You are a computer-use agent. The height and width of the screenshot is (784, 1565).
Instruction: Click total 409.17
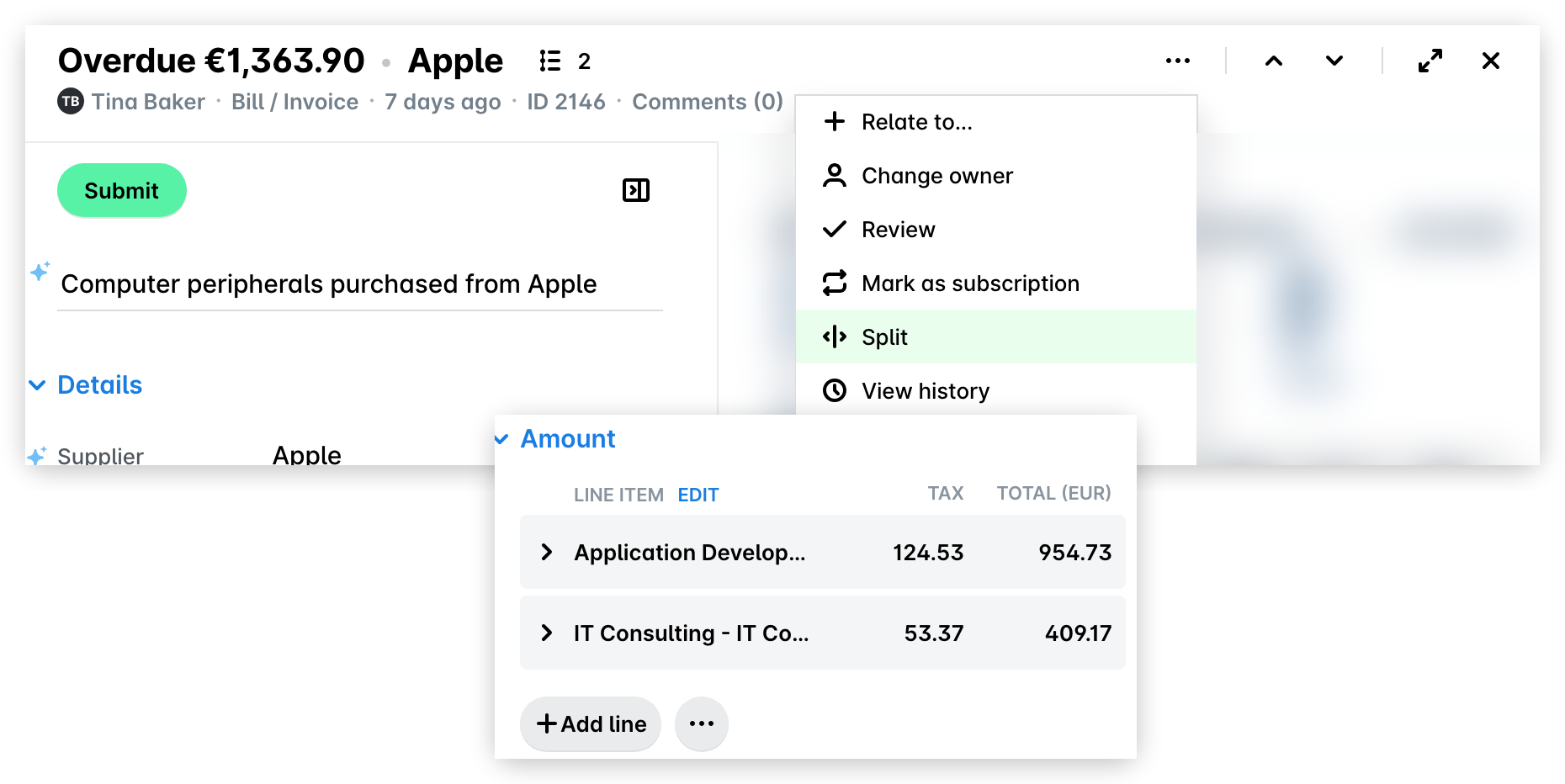click(1078, 633)
